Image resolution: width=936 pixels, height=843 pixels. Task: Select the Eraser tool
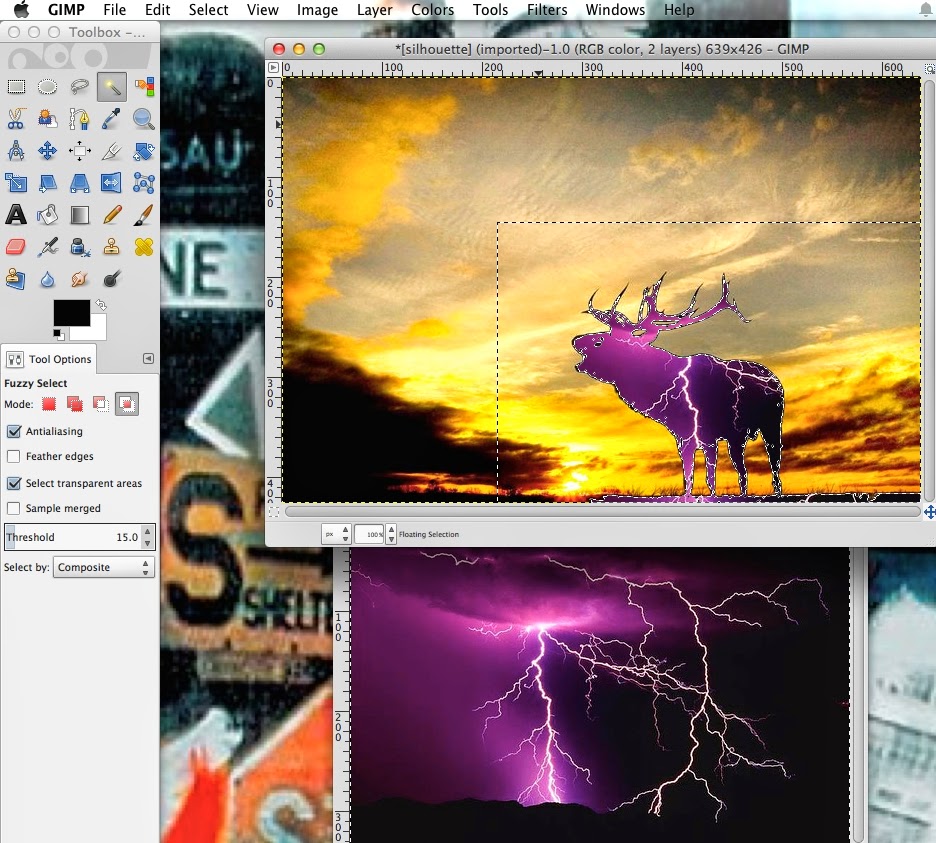tap(16, 247)
